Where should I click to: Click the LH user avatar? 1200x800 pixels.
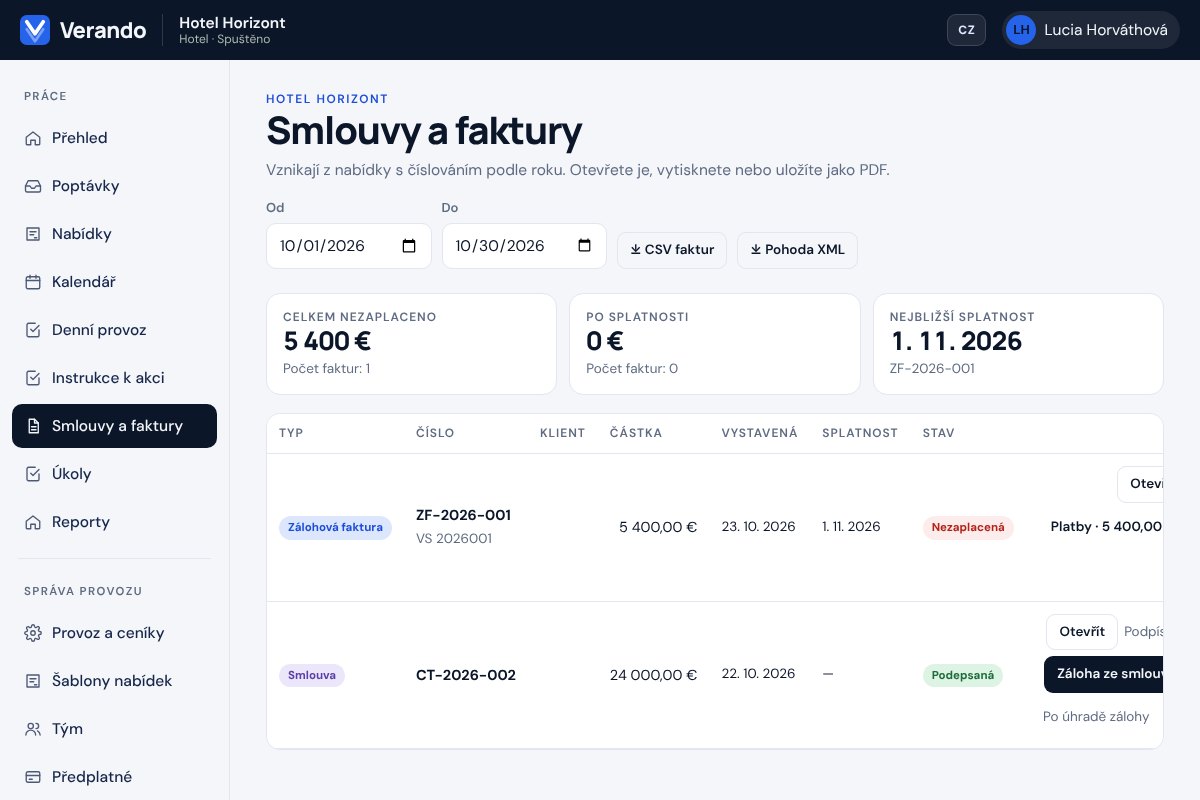(x=1021, y=30)
